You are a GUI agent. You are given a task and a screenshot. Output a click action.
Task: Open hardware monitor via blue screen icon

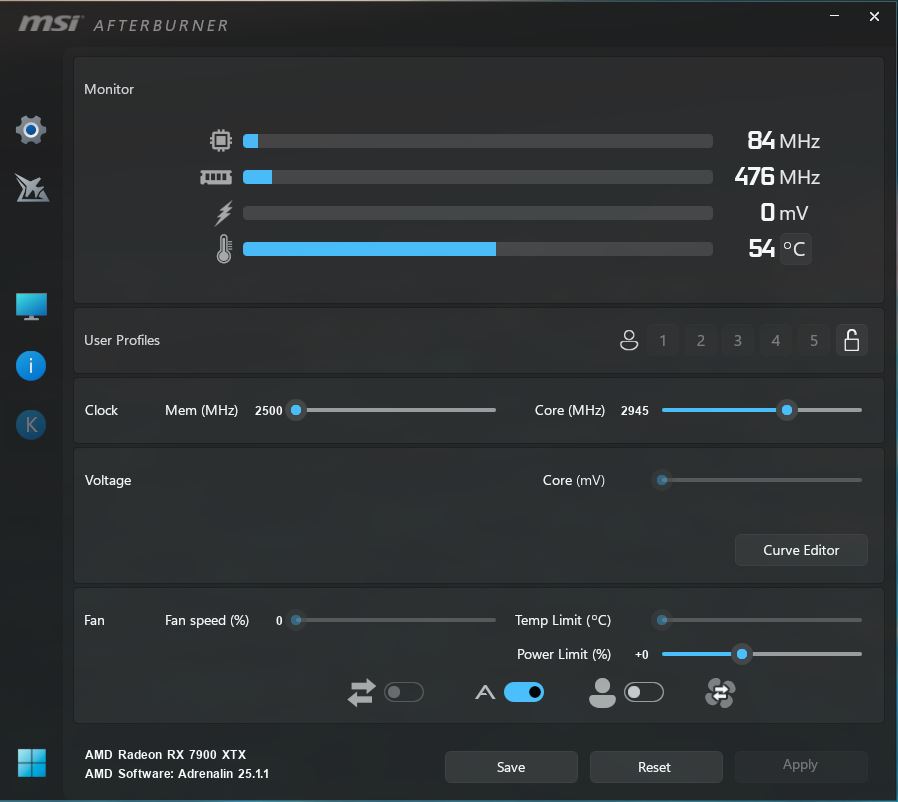(31, 306)
